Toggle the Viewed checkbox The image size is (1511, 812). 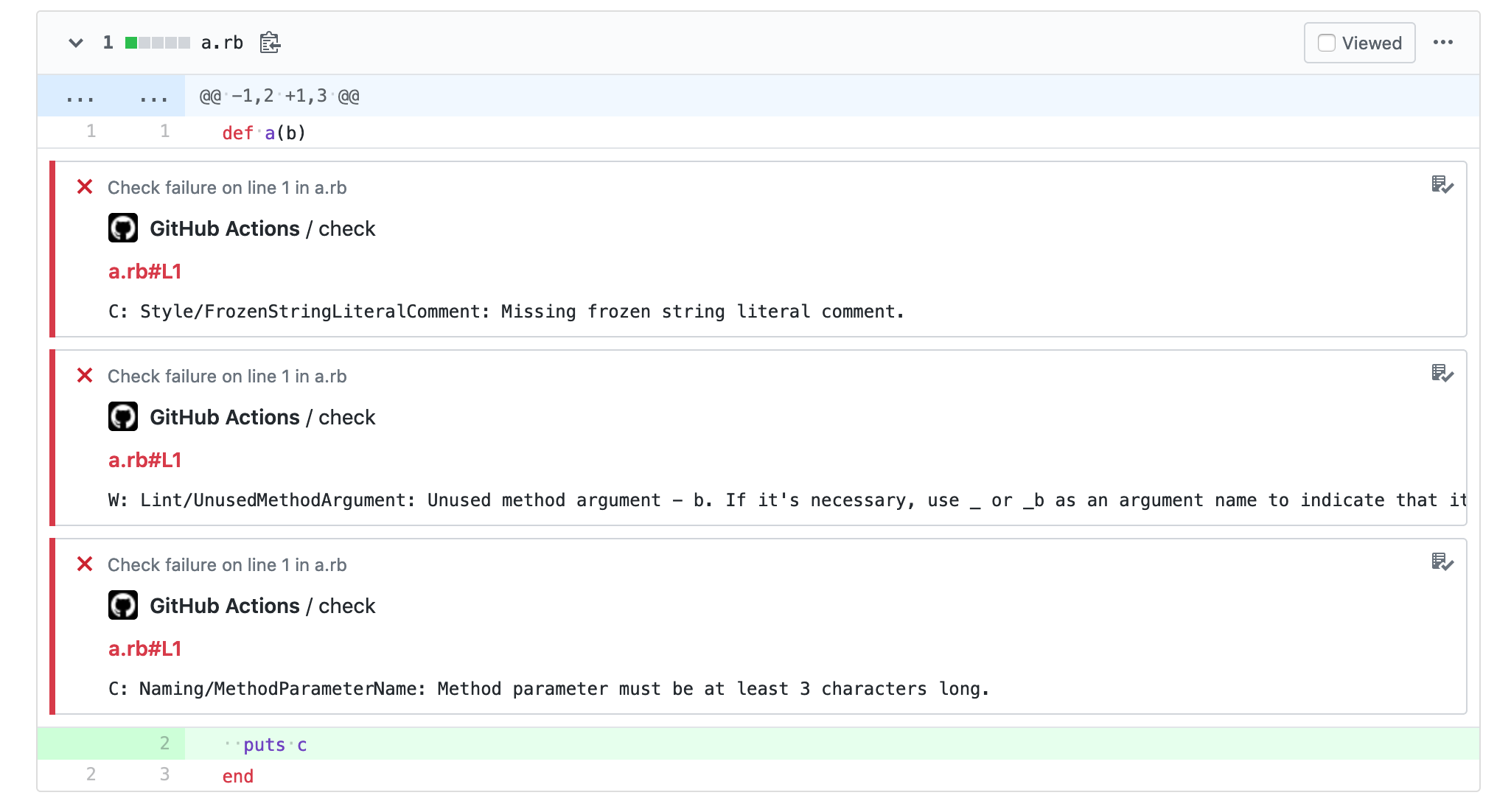pos(1327,43)
